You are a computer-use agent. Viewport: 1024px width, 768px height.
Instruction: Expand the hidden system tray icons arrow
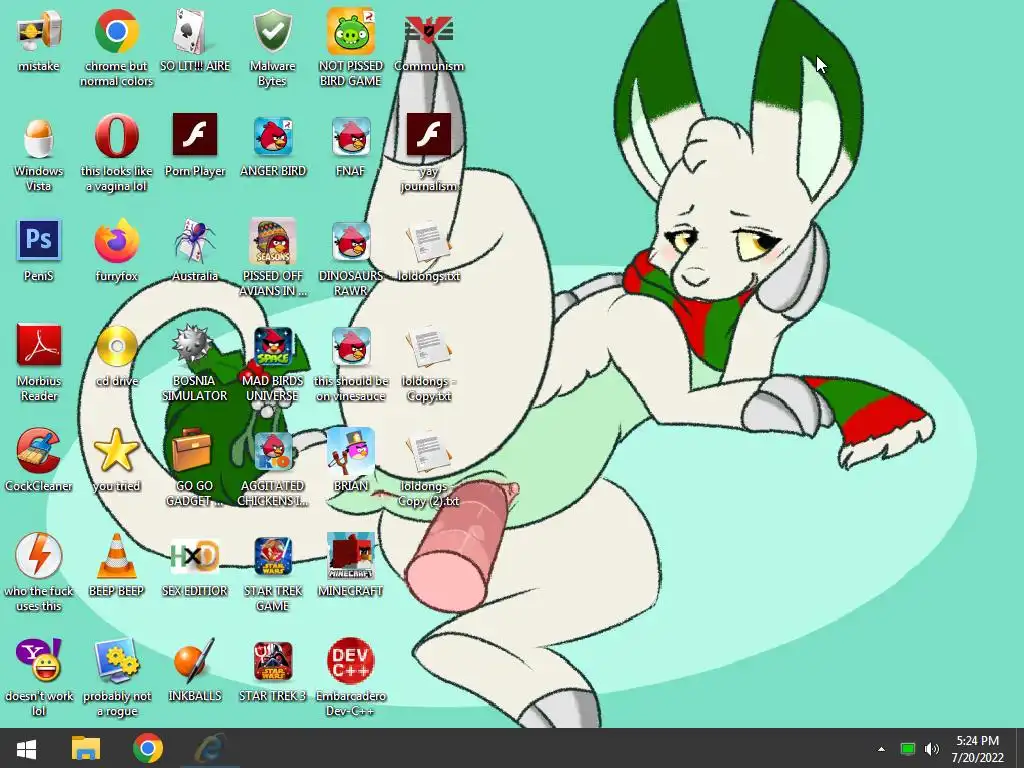[881, 749]
